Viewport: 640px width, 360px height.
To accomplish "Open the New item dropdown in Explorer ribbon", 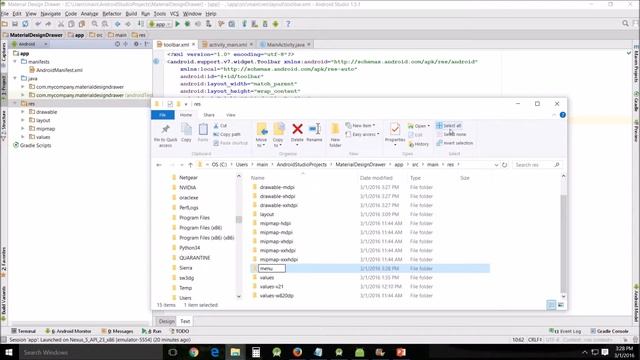I will [360, 125].
